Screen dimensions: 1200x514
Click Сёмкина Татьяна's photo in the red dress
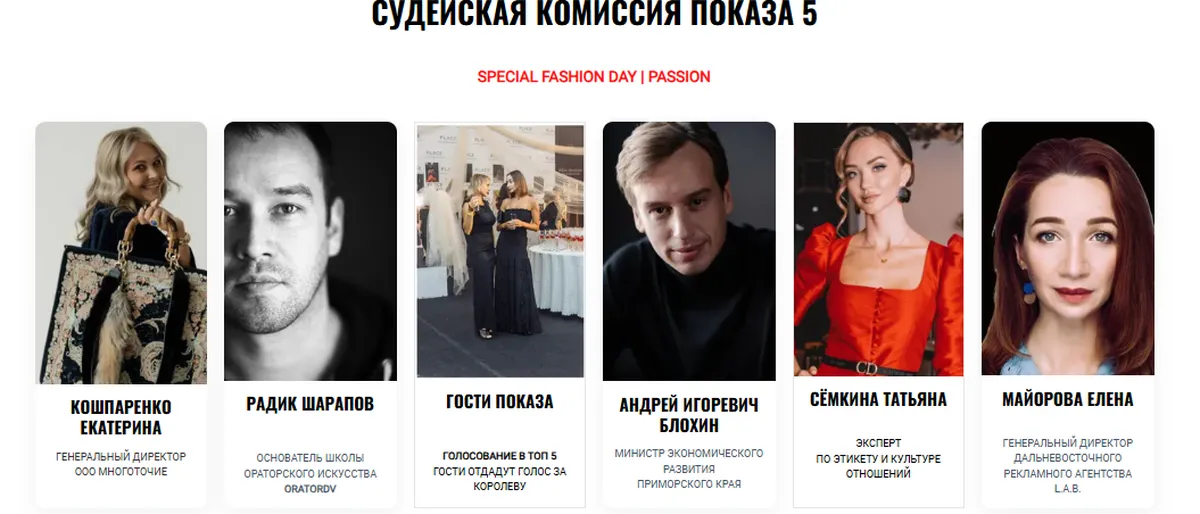[878, 250]
